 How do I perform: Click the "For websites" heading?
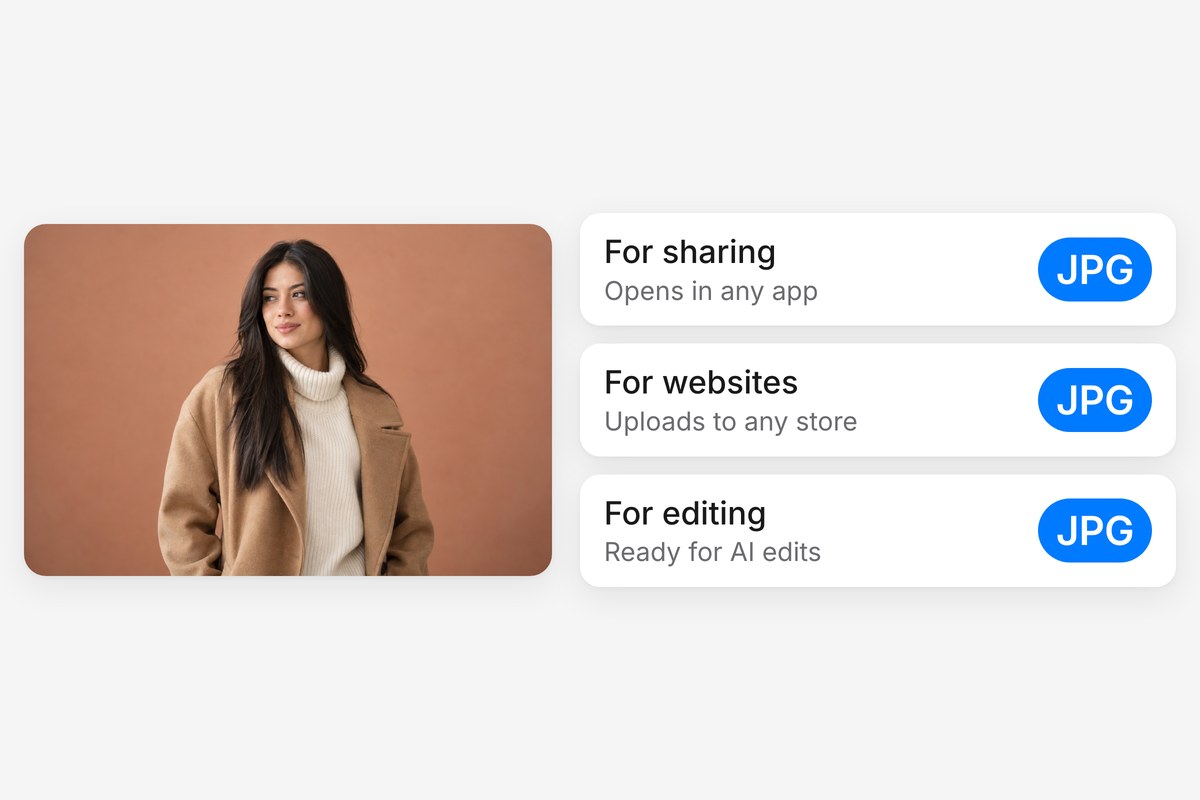coord(701,382)
